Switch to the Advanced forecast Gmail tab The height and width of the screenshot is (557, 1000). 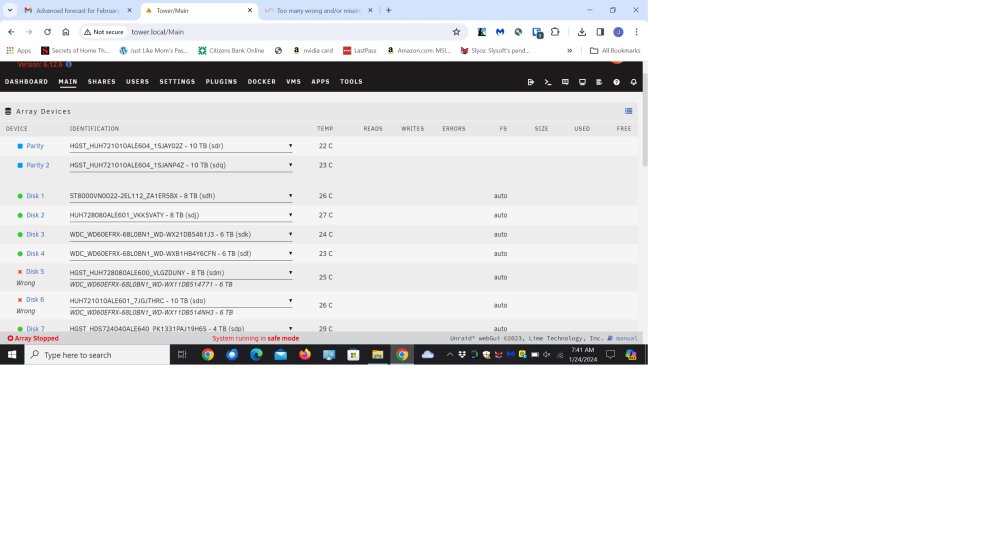tap(78, 10)
